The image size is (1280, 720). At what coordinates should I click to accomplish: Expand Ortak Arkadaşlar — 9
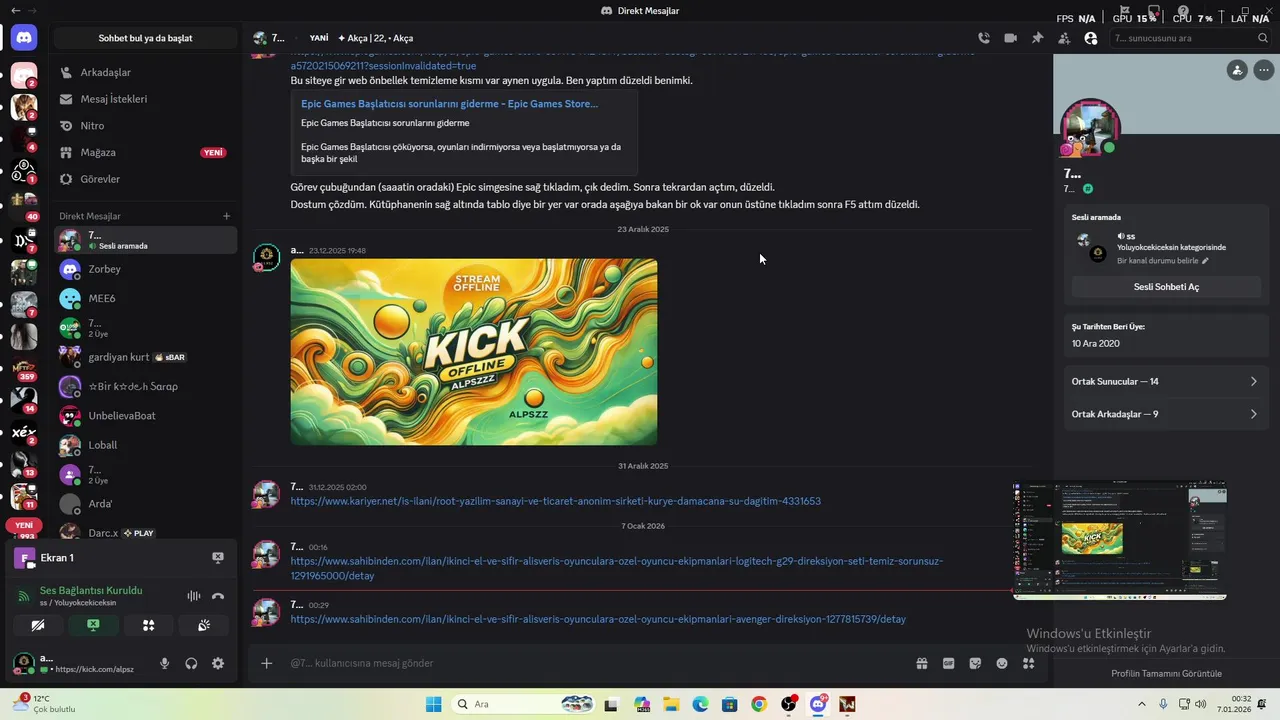coord(1166,414)
